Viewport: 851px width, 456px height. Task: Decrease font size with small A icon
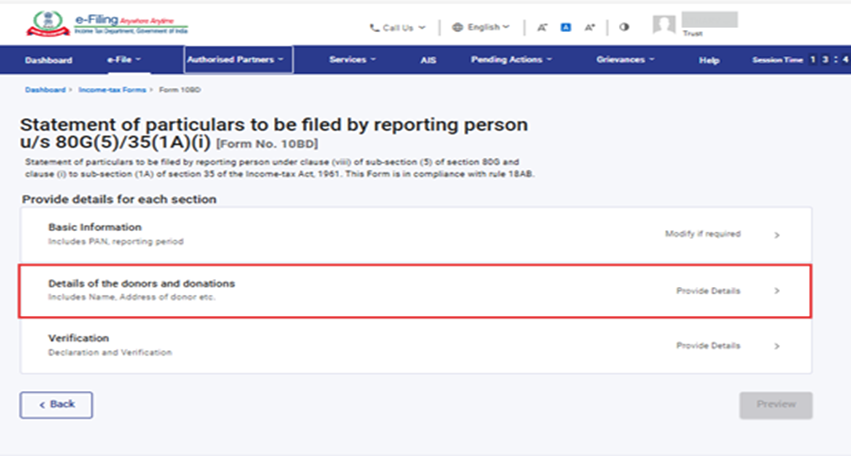[x=541, y=27]
